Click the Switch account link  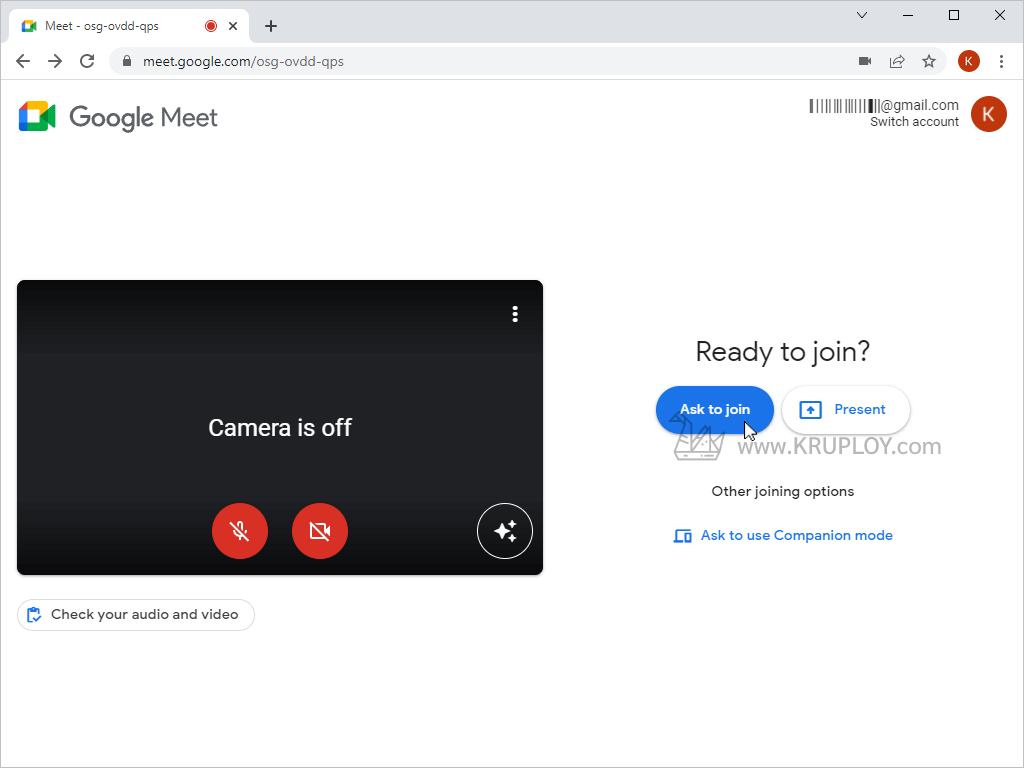pos(914,122)
